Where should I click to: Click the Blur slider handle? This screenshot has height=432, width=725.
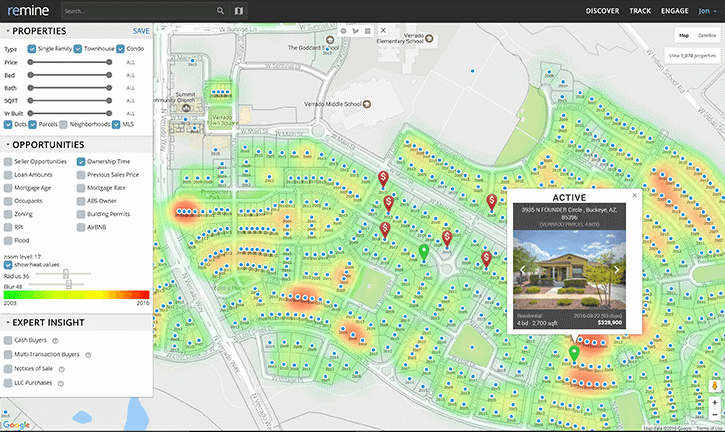[69, 284]
